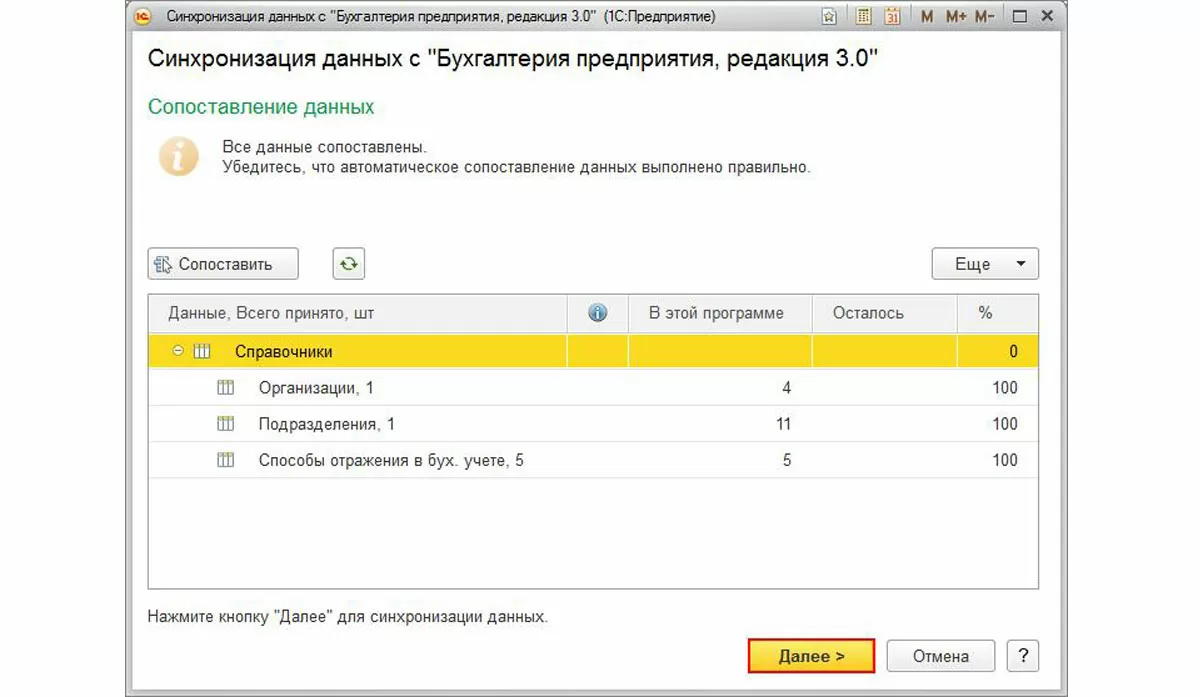Viewport: 1200px width, 697px height.
Task: Select the Справочники row
Action: (x=593, y=352)
